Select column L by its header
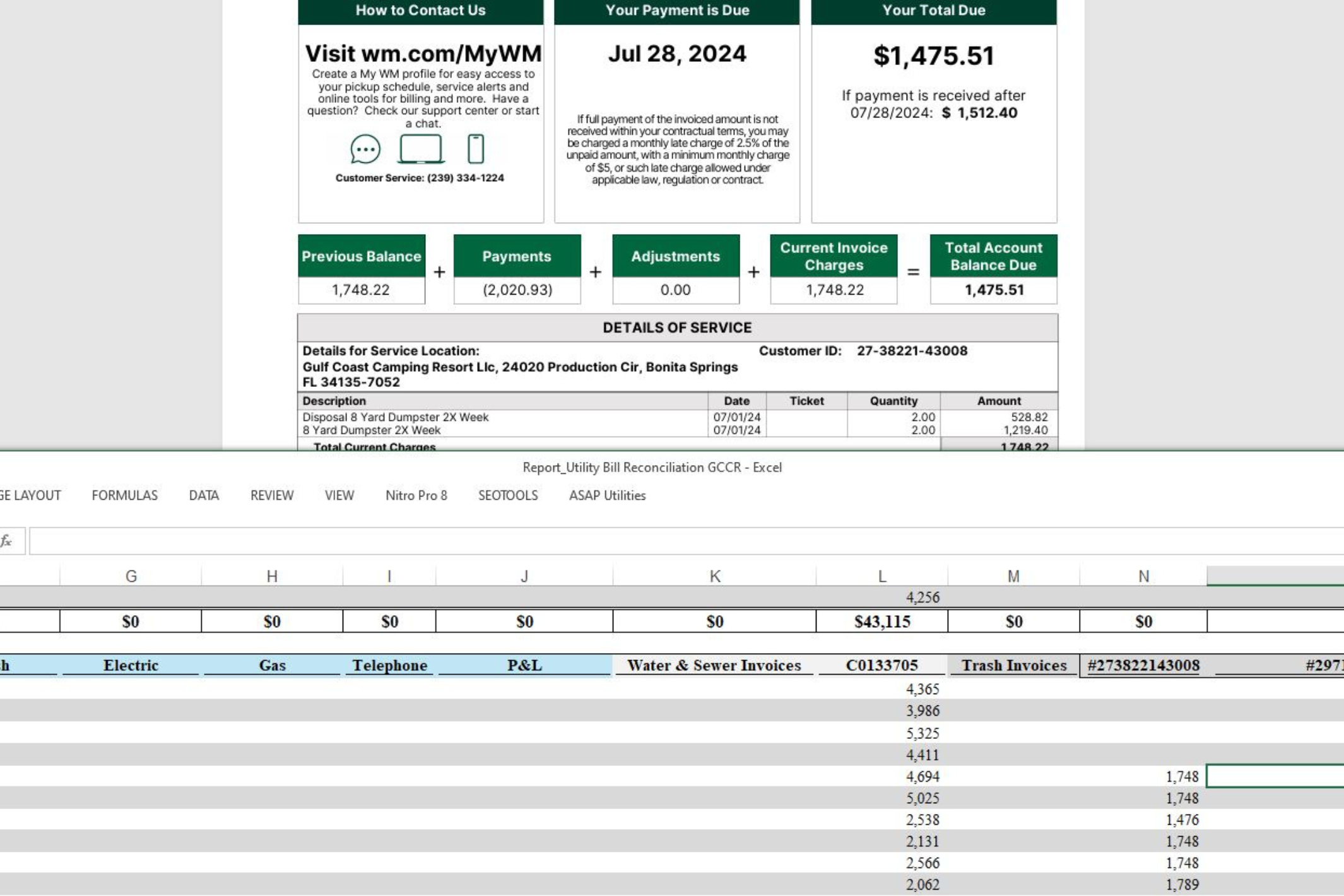The width and height of the screenshot is (1344, 896). tap(882, 576)
